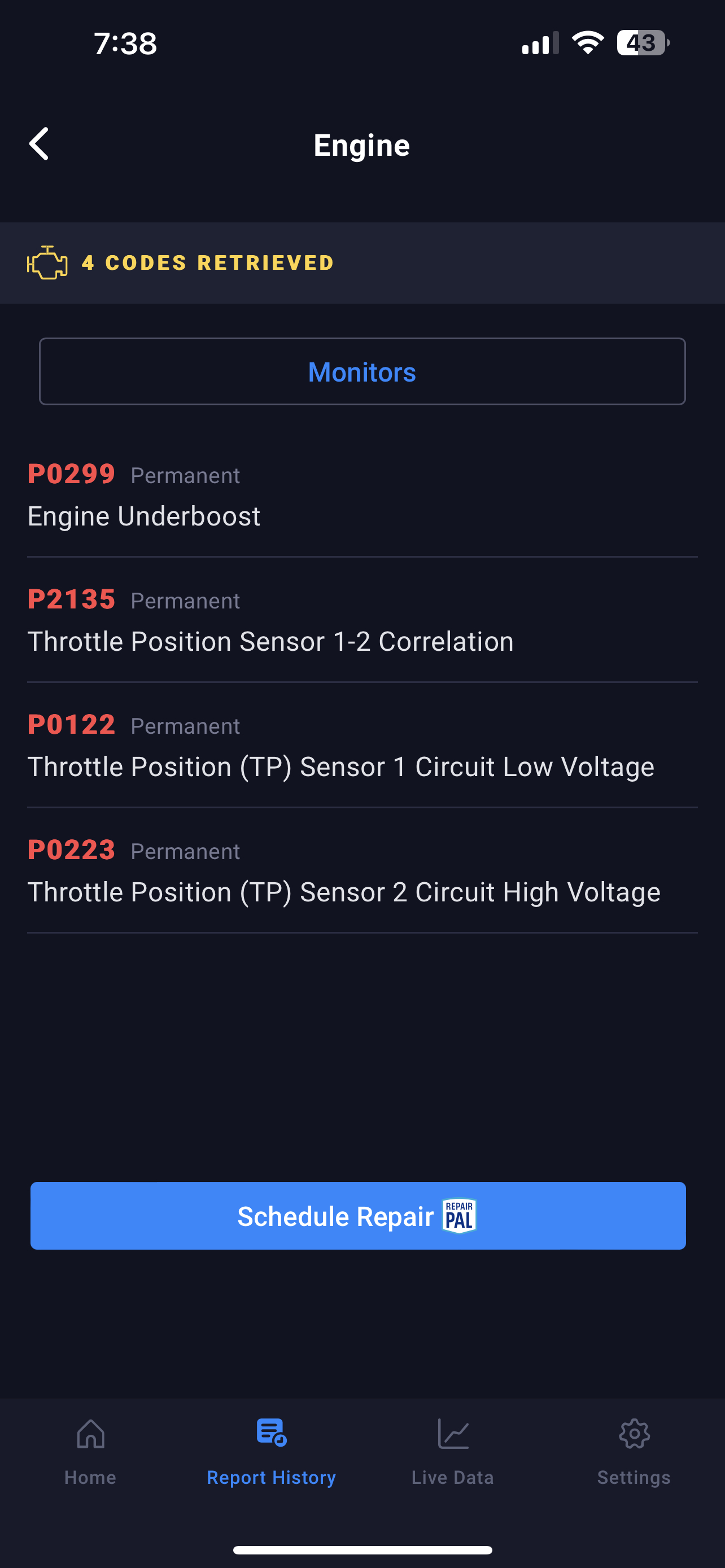Select the Live Data tab label
725x1568 pixels.
pyautogui.click(x=453, y=1478)
